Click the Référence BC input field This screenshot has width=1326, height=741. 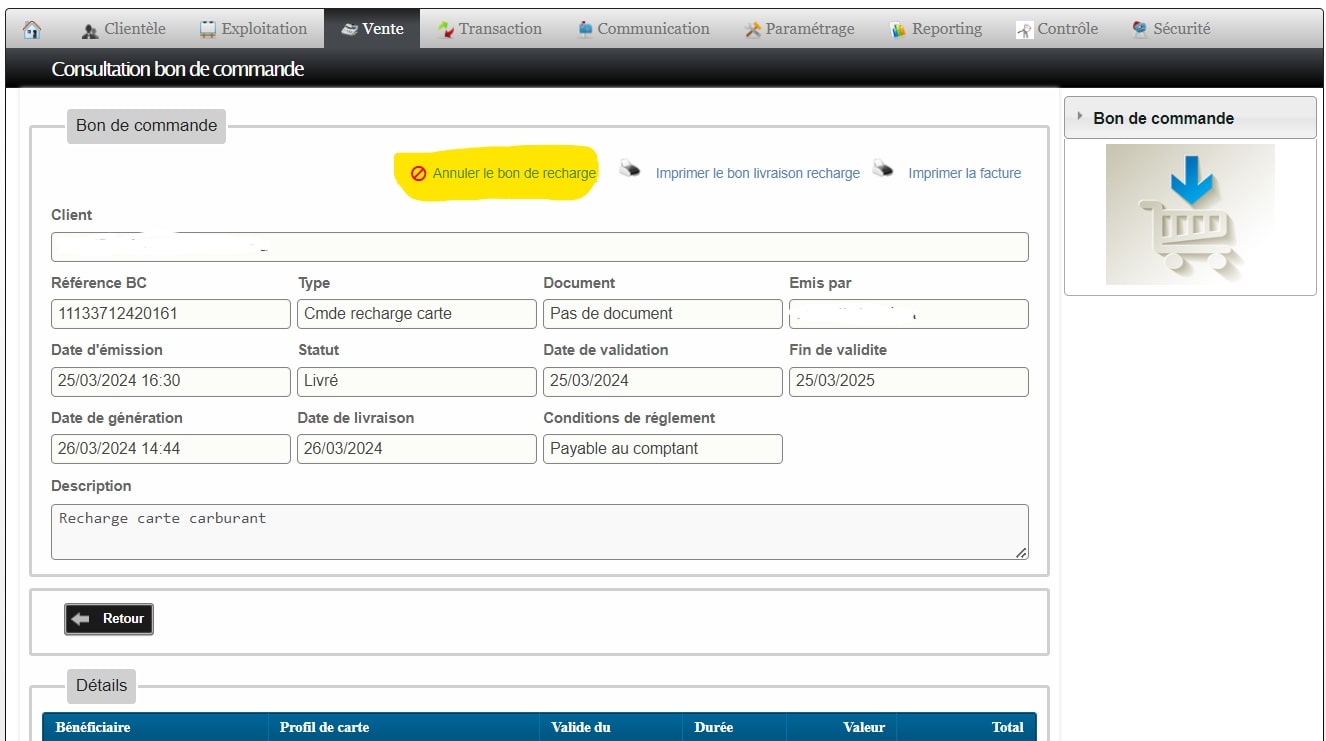(170, 314)
